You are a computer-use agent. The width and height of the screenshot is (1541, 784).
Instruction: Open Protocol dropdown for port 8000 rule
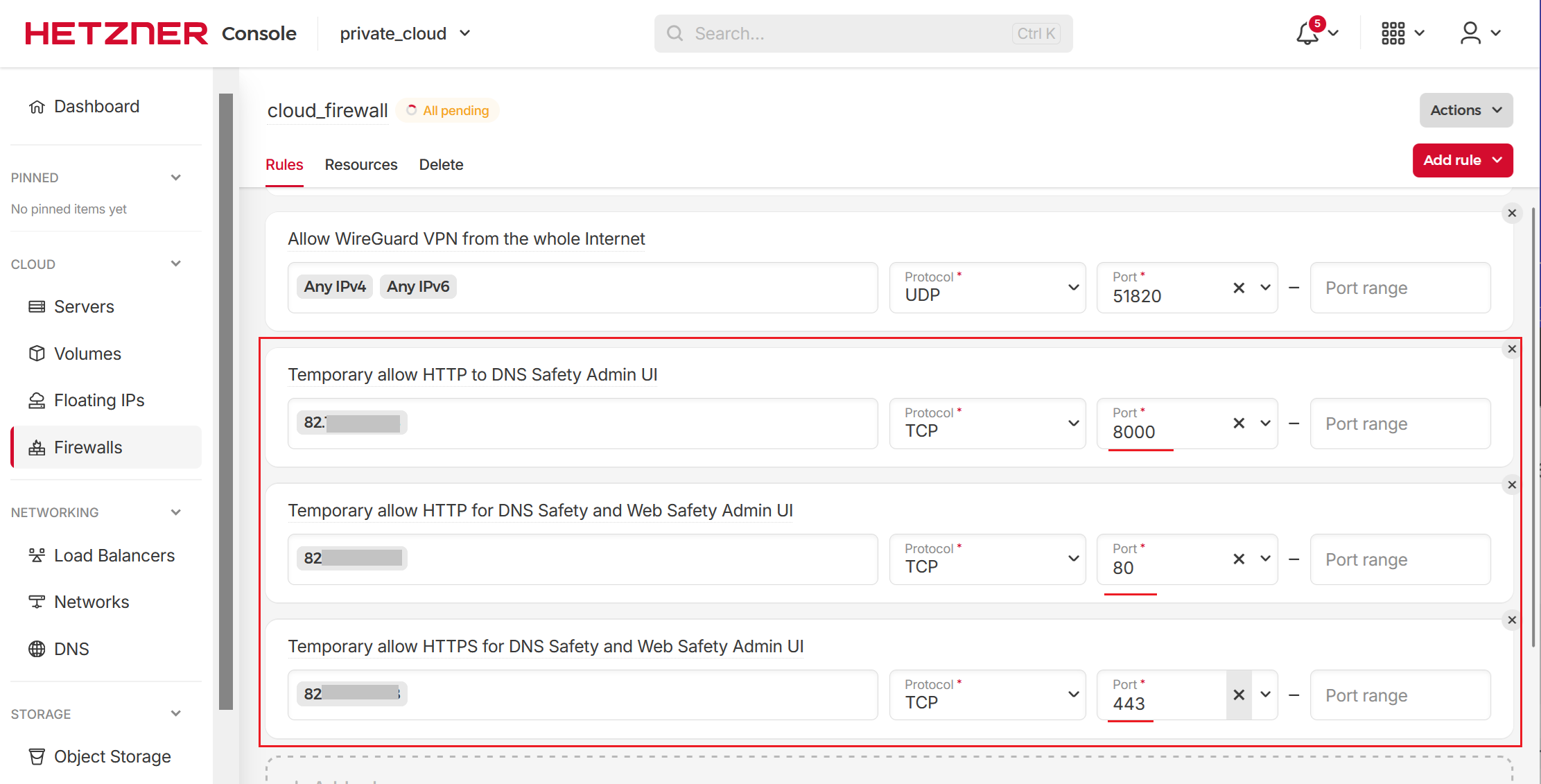coord(987,424)
